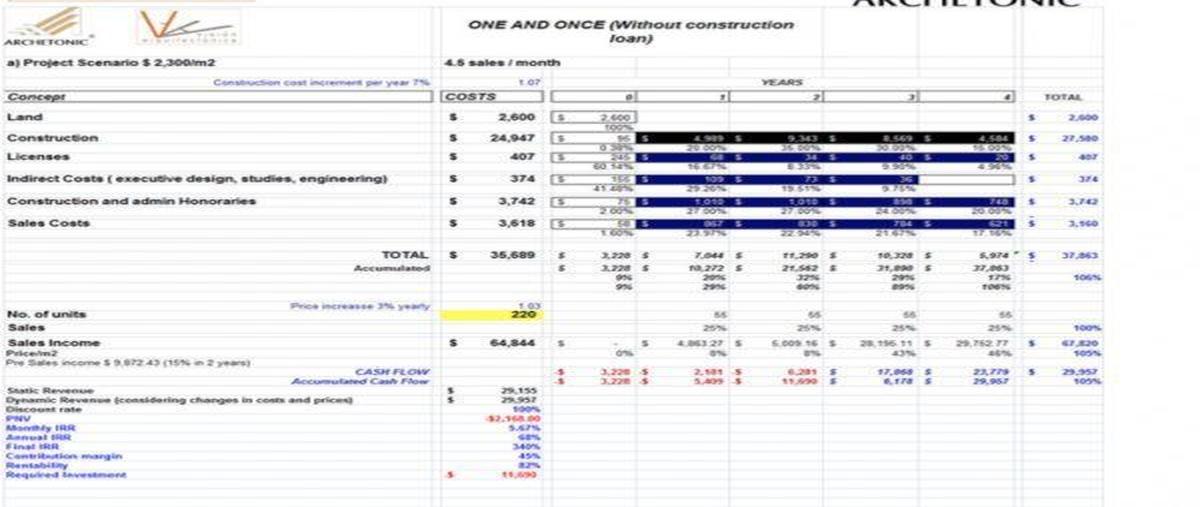
Task: Select the yellow highlighted 220 units cell
Action: [491, 314]
